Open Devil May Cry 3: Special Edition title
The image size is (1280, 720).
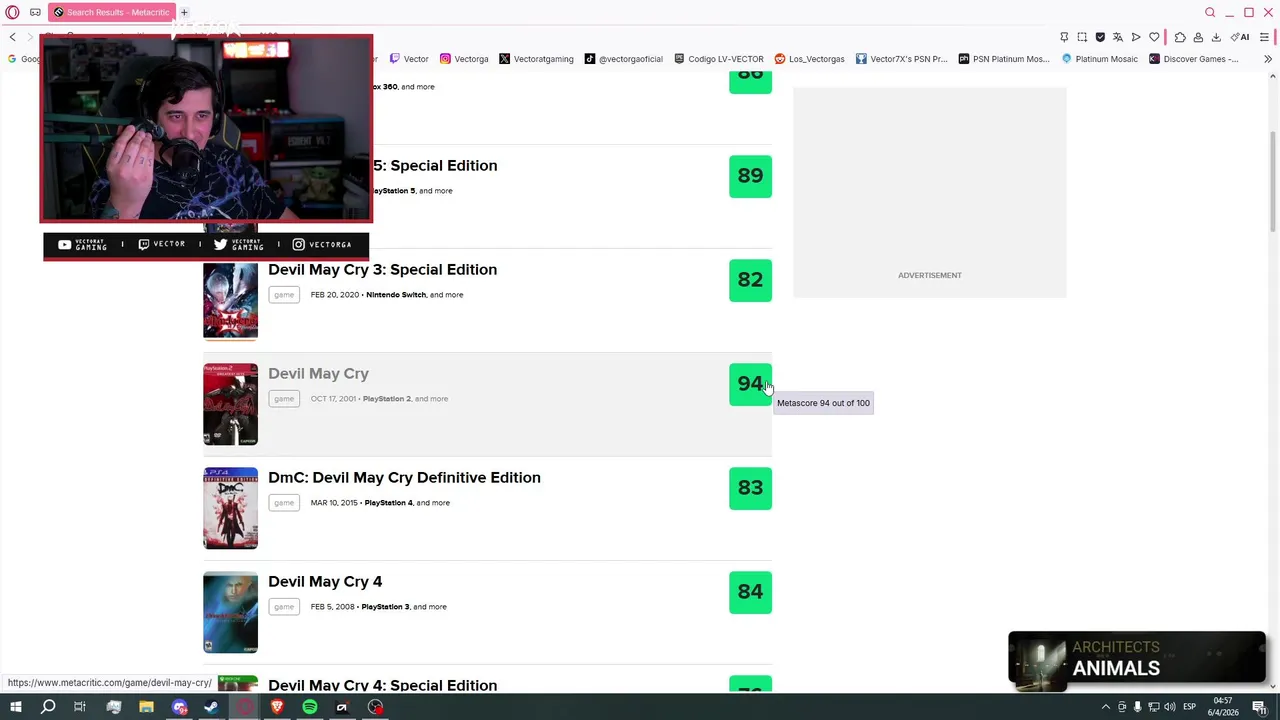[382, 270]
